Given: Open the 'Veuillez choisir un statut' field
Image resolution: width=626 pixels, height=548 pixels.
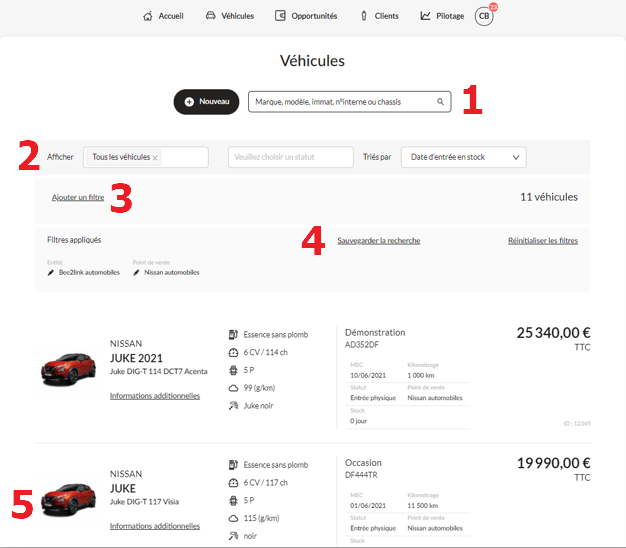Looking at the screenshot, I should coord(291,157).
